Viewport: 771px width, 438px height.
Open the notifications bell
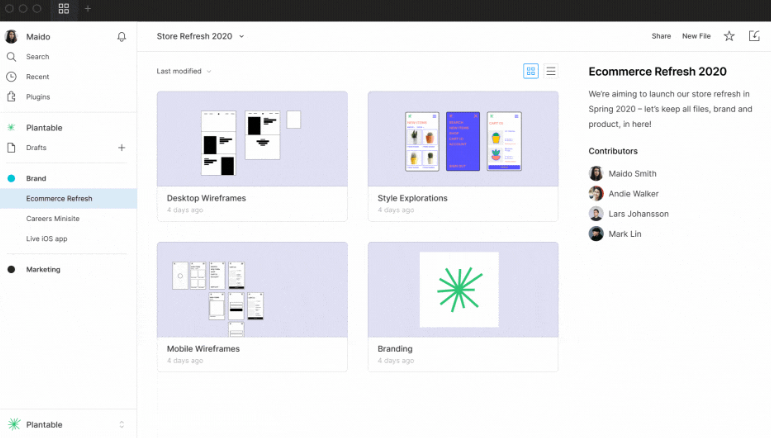coord(121,37)
